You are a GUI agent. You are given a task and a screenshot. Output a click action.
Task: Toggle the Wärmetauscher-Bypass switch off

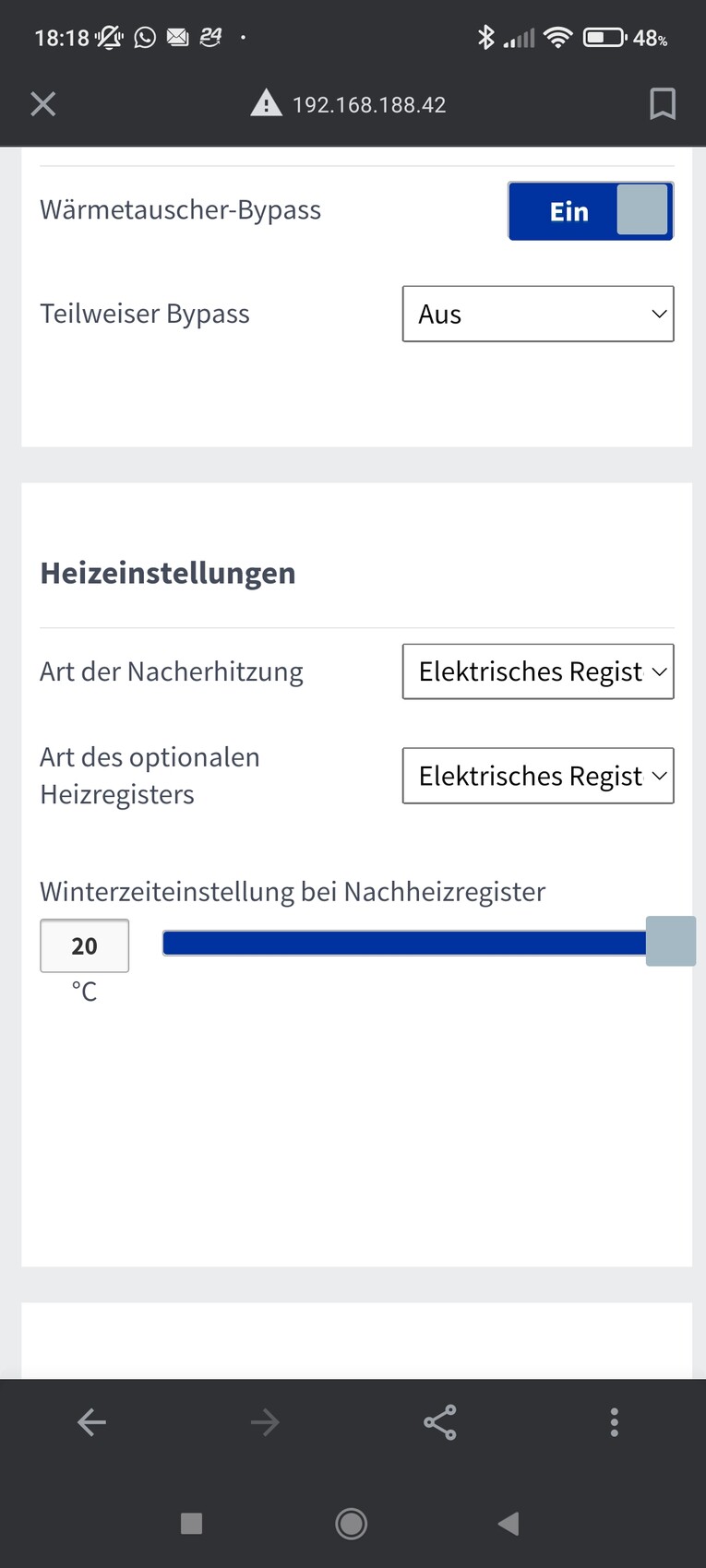pos(591,211)
